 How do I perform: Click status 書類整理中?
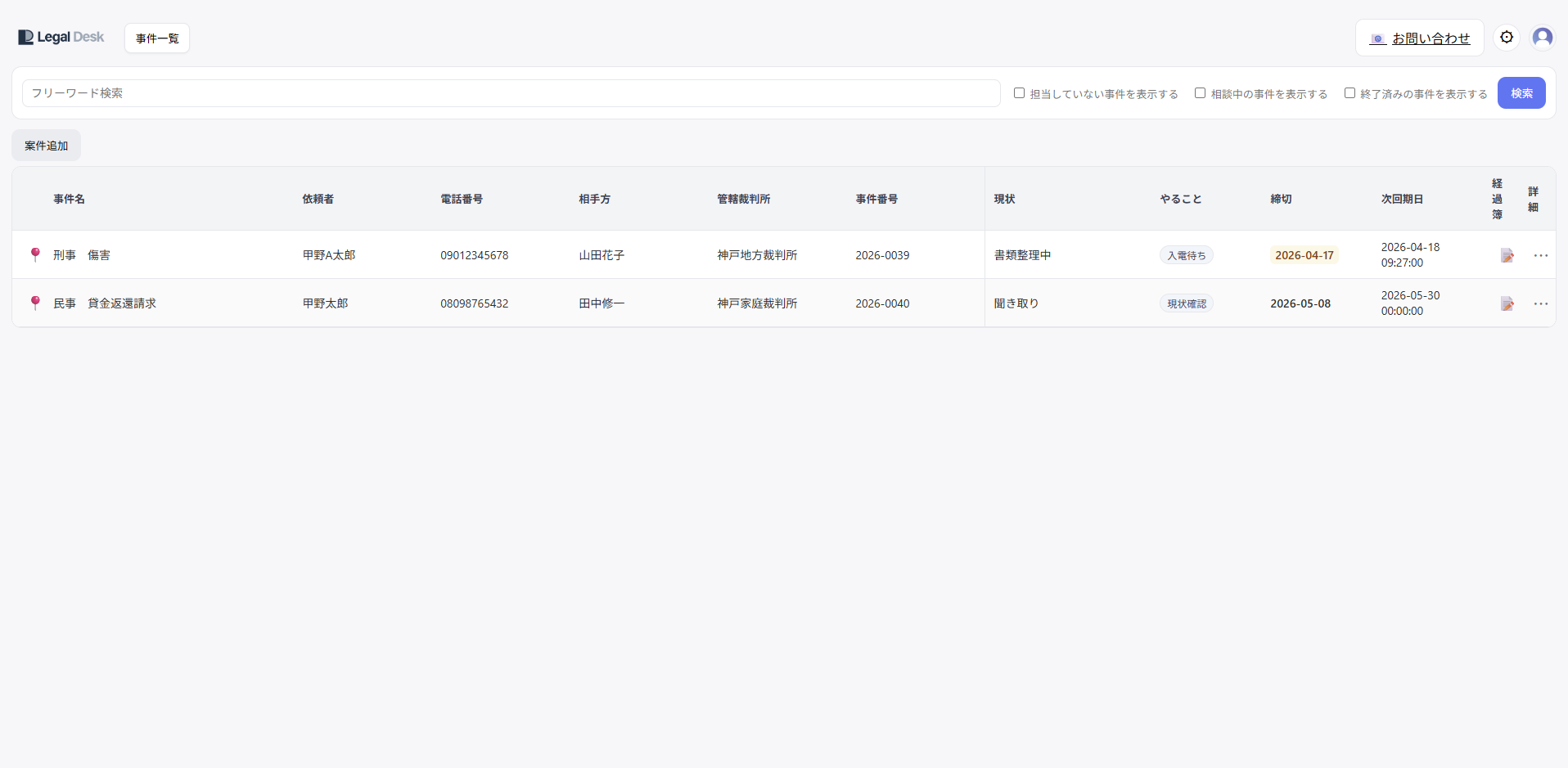click(1022, 255)
